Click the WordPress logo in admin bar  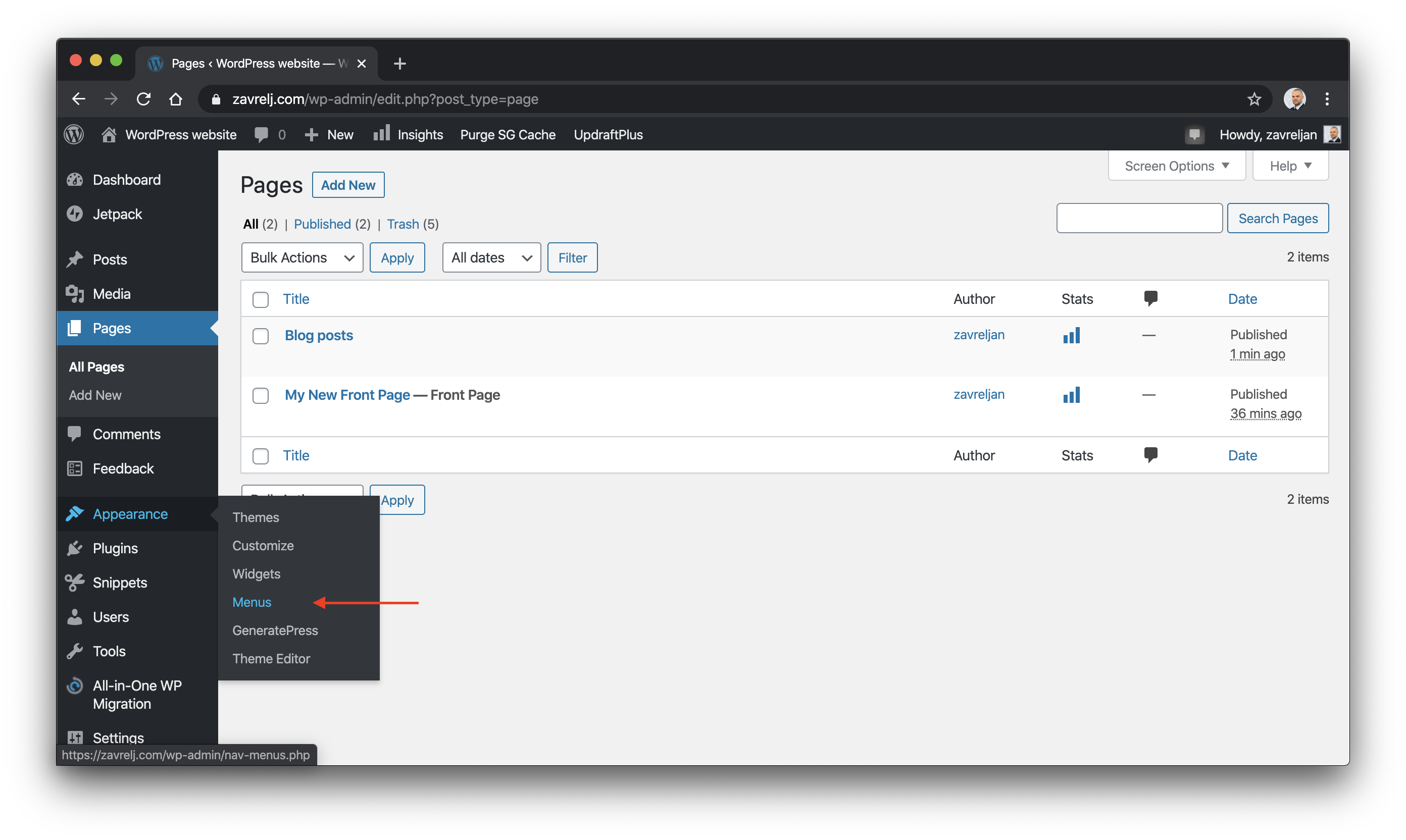point(74,134)
